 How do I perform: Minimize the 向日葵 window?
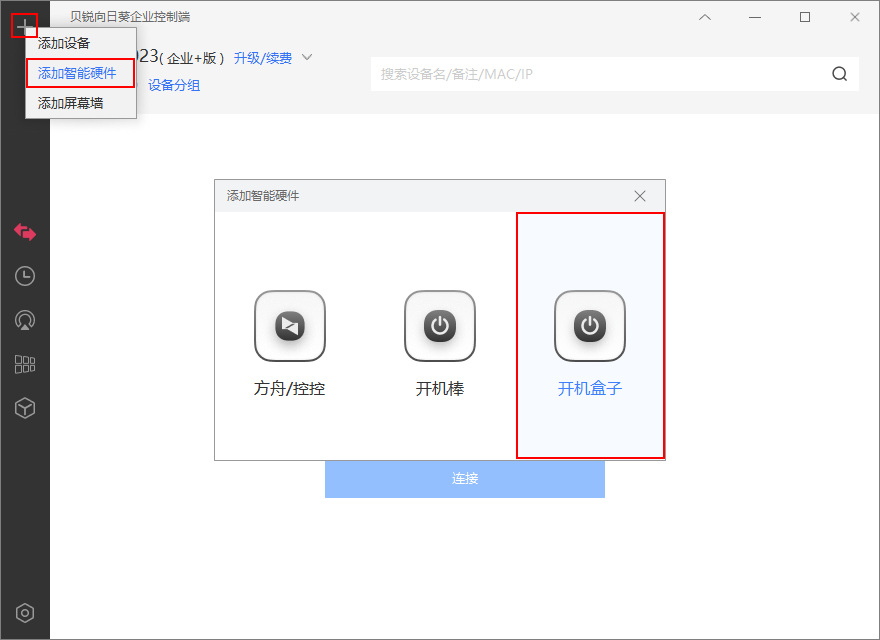pos(755,17)
